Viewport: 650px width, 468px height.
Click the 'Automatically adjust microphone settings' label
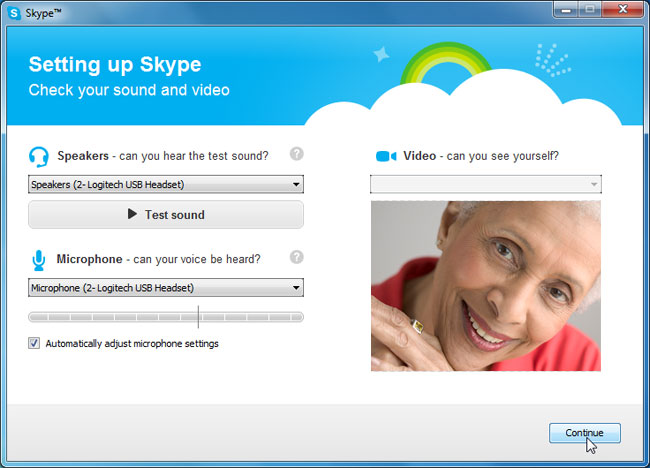[x=132, y=344]
